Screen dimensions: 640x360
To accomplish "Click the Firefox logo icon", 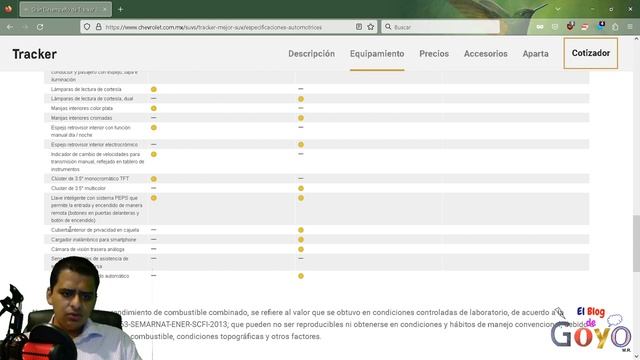I will [x=8, y=9].
